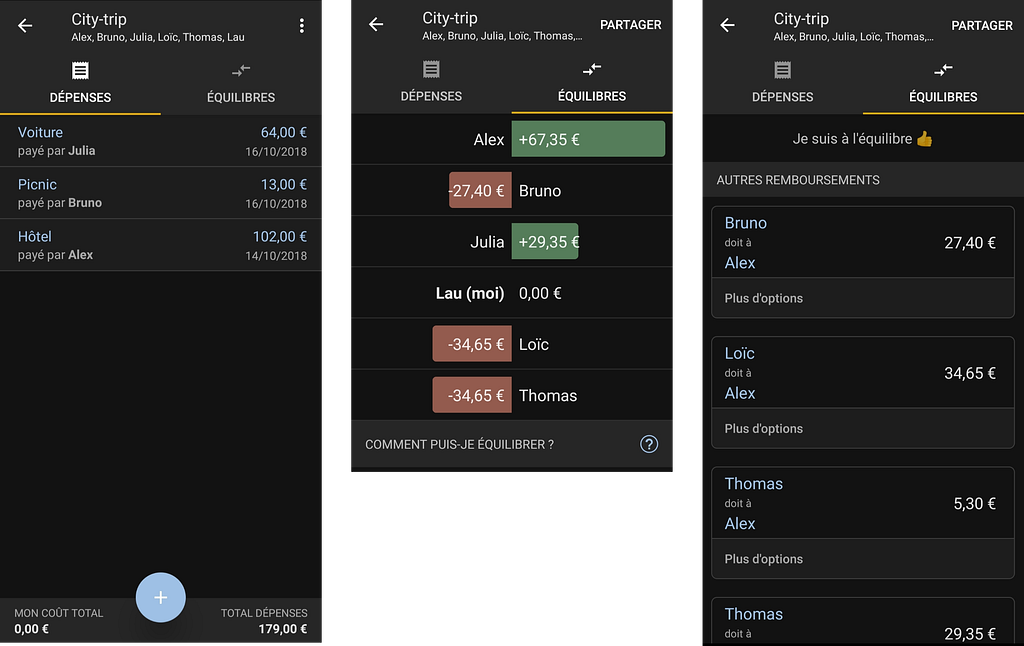
Task: Click arrows icon on middle screen's Équilibres tab
Action: (592, 69)
